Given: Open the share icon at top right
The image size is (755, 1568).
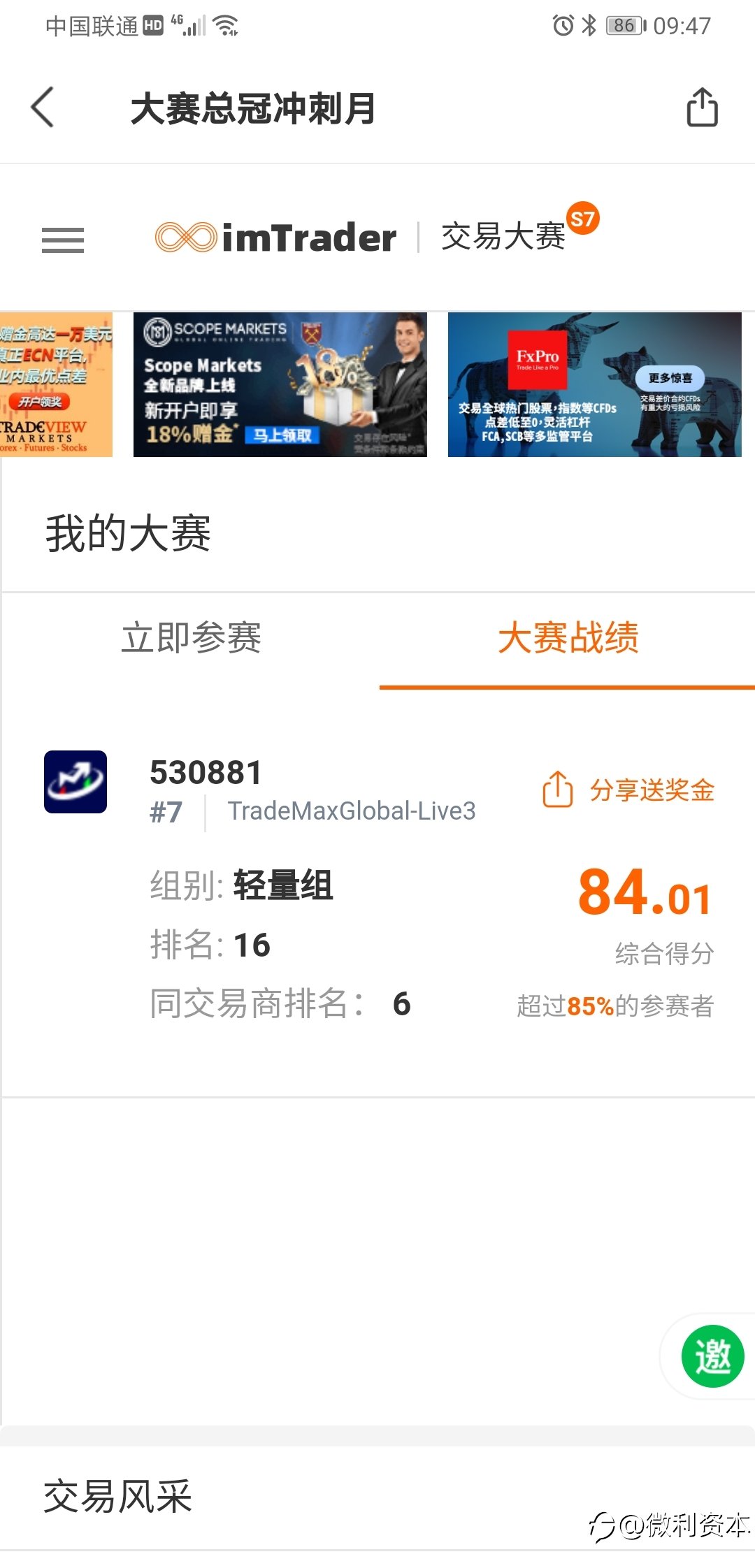Looking at the screenshot, I should pyautogui.click(x=702, y=107).
